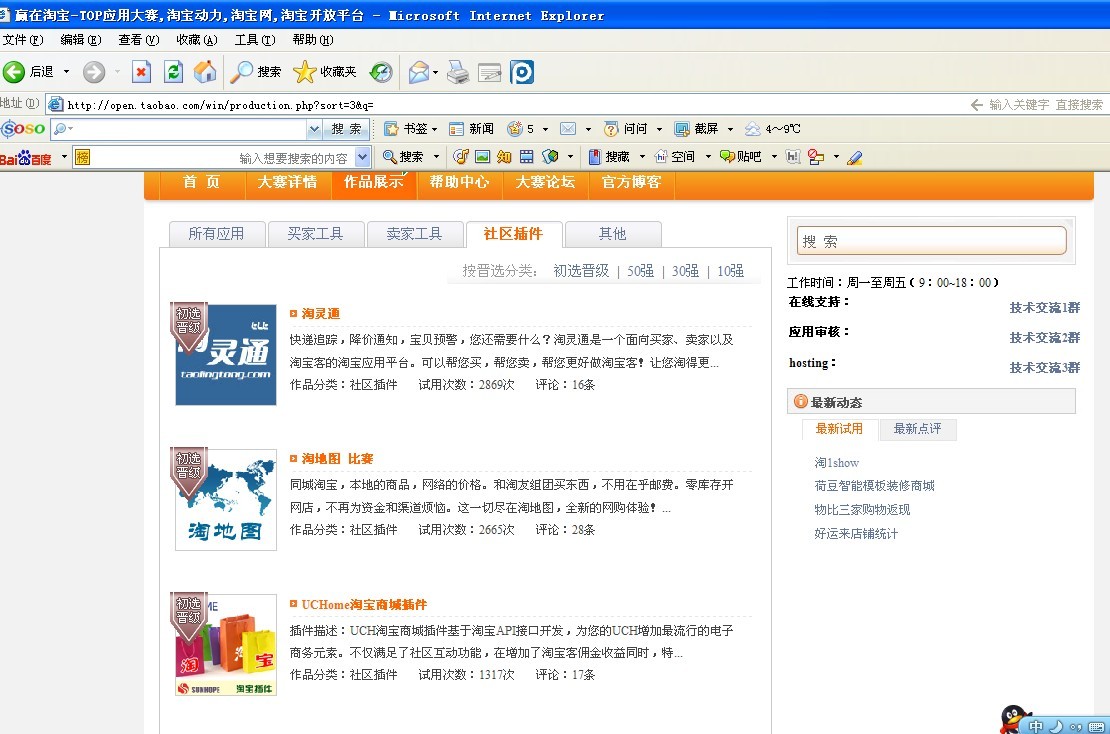1110x734 pixels.
Task: Click Baidu 知 (Zhidao) icon
Action: coord(504,156)
